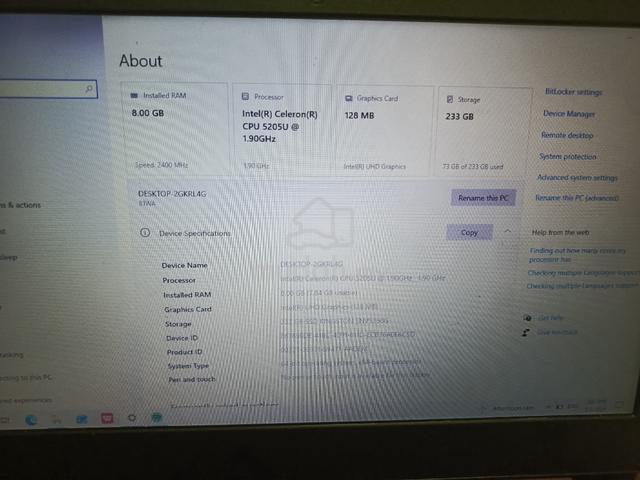Open System protection link

(567, 156)
